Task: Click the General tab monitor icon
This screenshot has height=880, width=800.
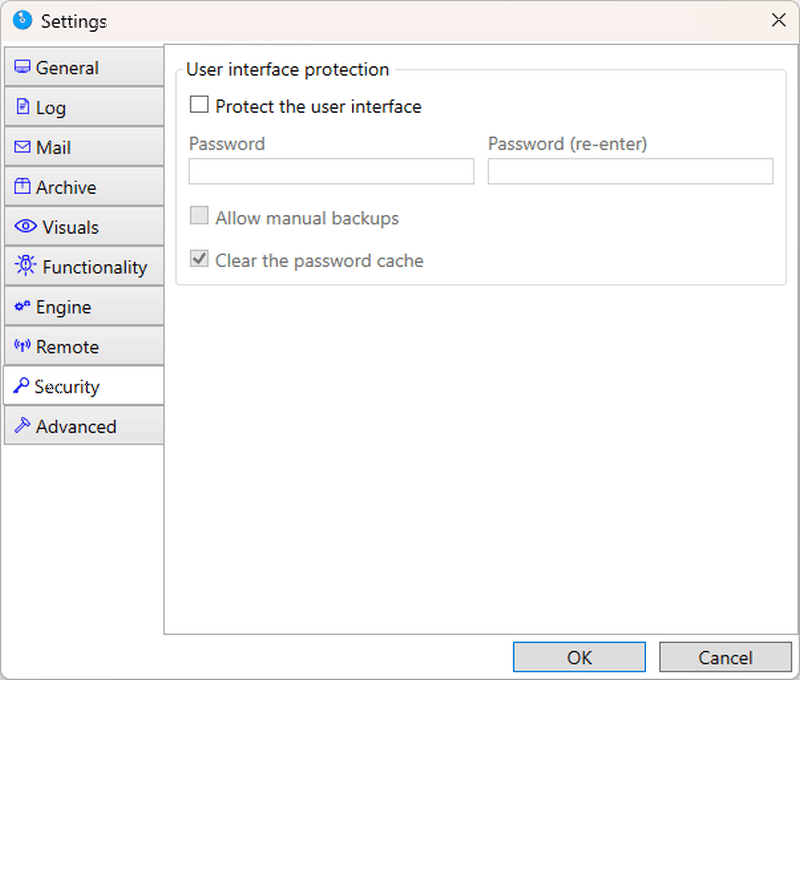Action: [22, 67]
